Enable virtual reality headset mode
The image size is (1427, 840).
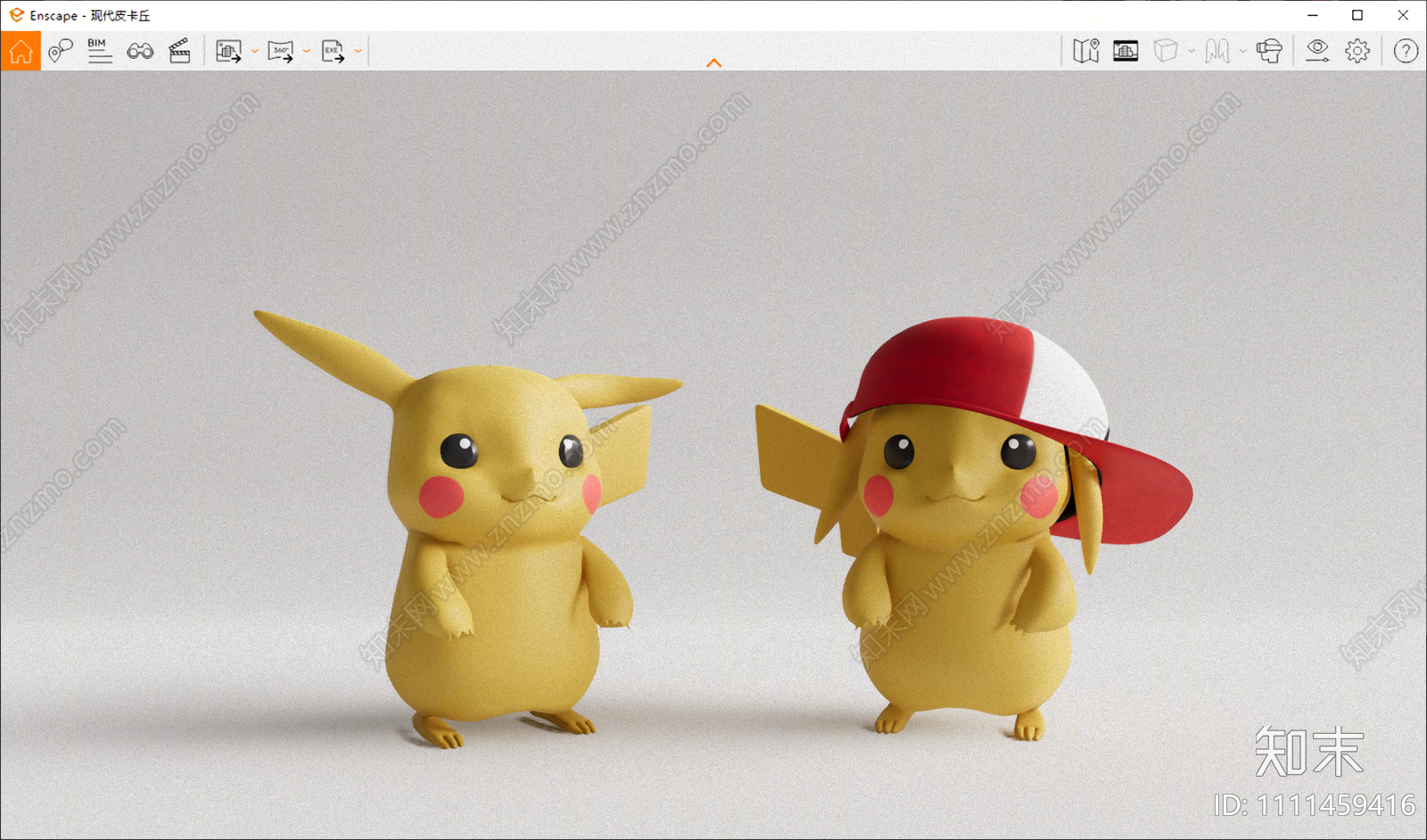(x=1269, y=51)
